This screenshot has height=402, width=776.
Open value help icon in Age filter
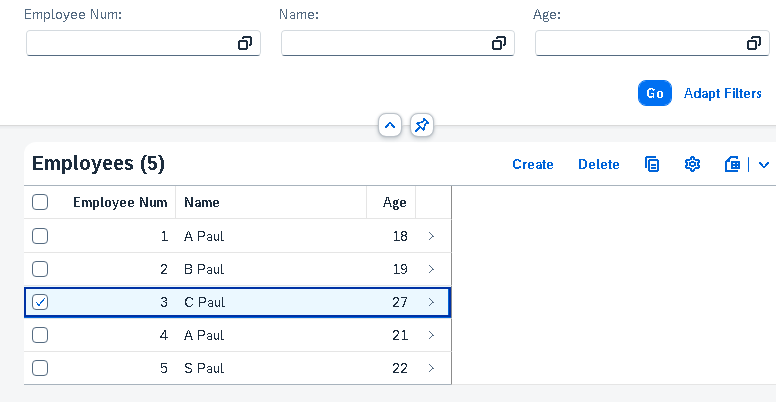(754, 43)
